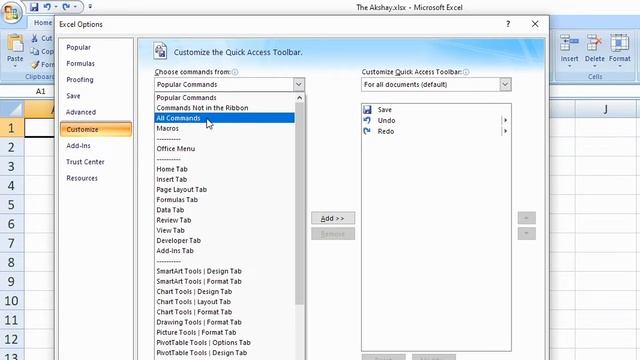Open Customize Quick Access Toolbar arrow in title bar
Image resolution: width=640 pixels, height=360 pixels.
click(90, 7)
